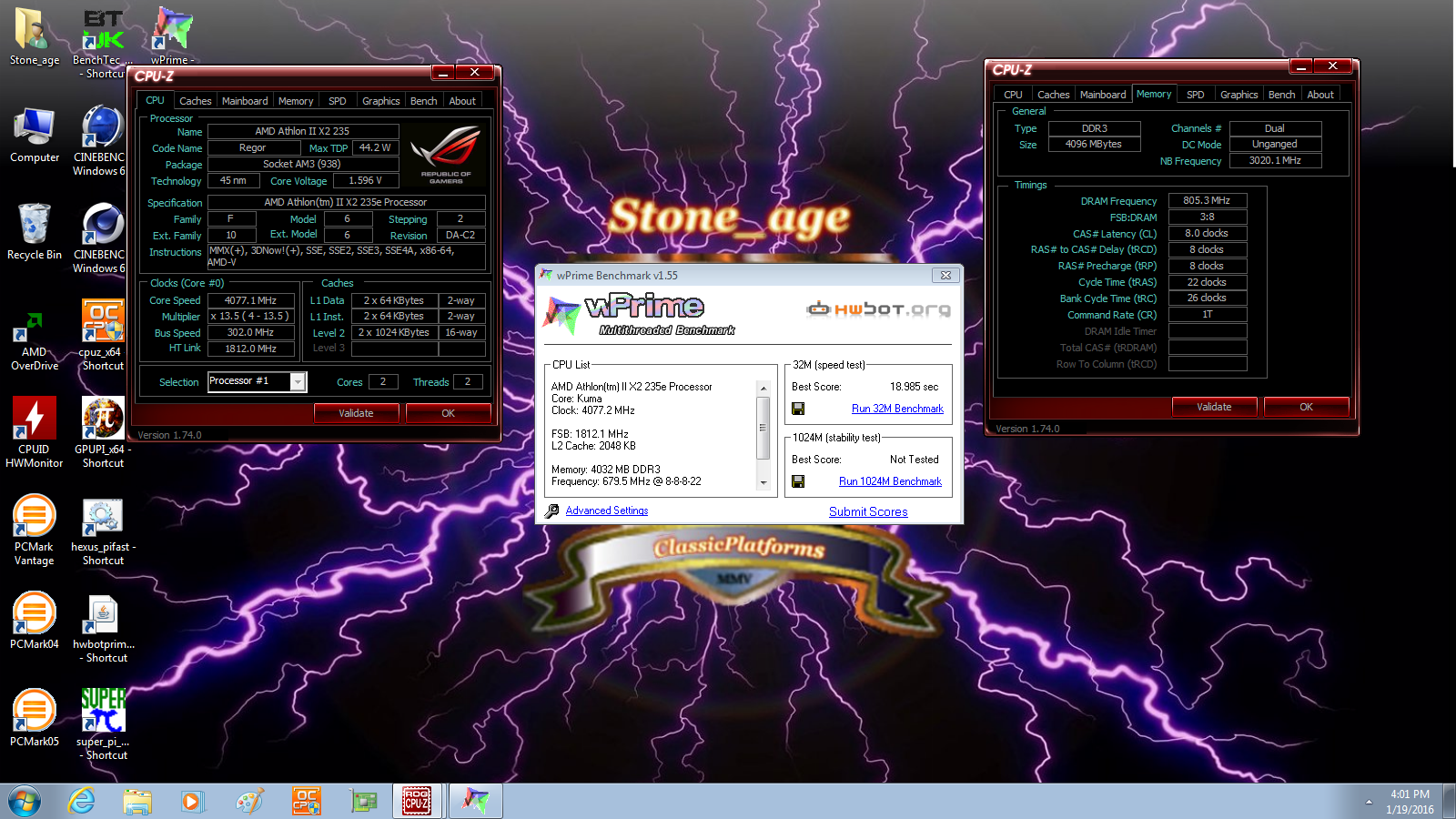Click the save icon for 1024M score

pos(798,481)
